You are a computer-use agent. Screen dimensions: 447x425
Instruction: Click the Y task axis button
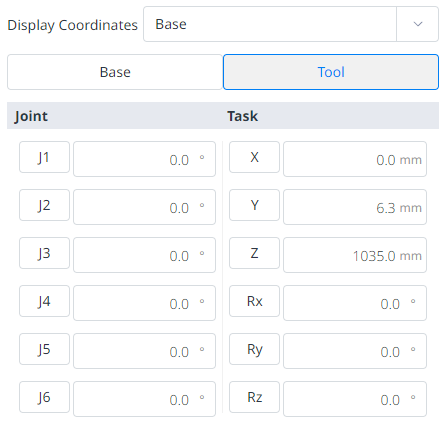pyautogui.click(x=254, y=205)
